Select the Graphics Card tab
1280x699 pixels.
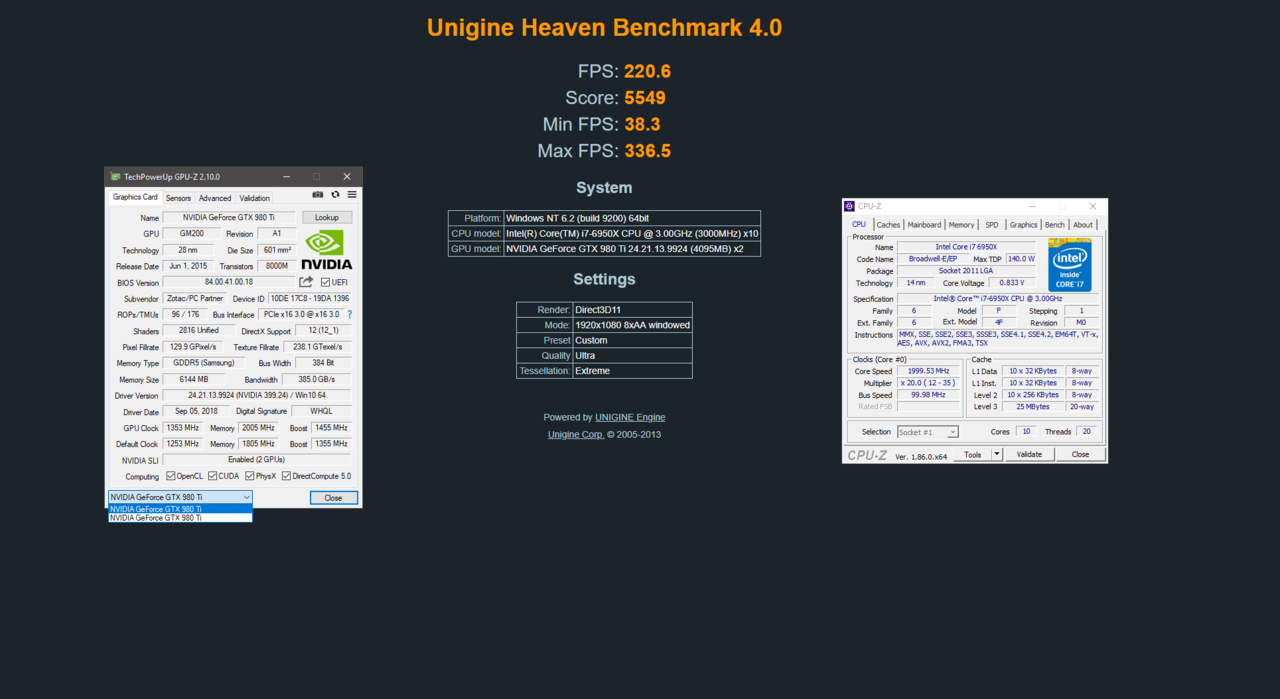135,197
